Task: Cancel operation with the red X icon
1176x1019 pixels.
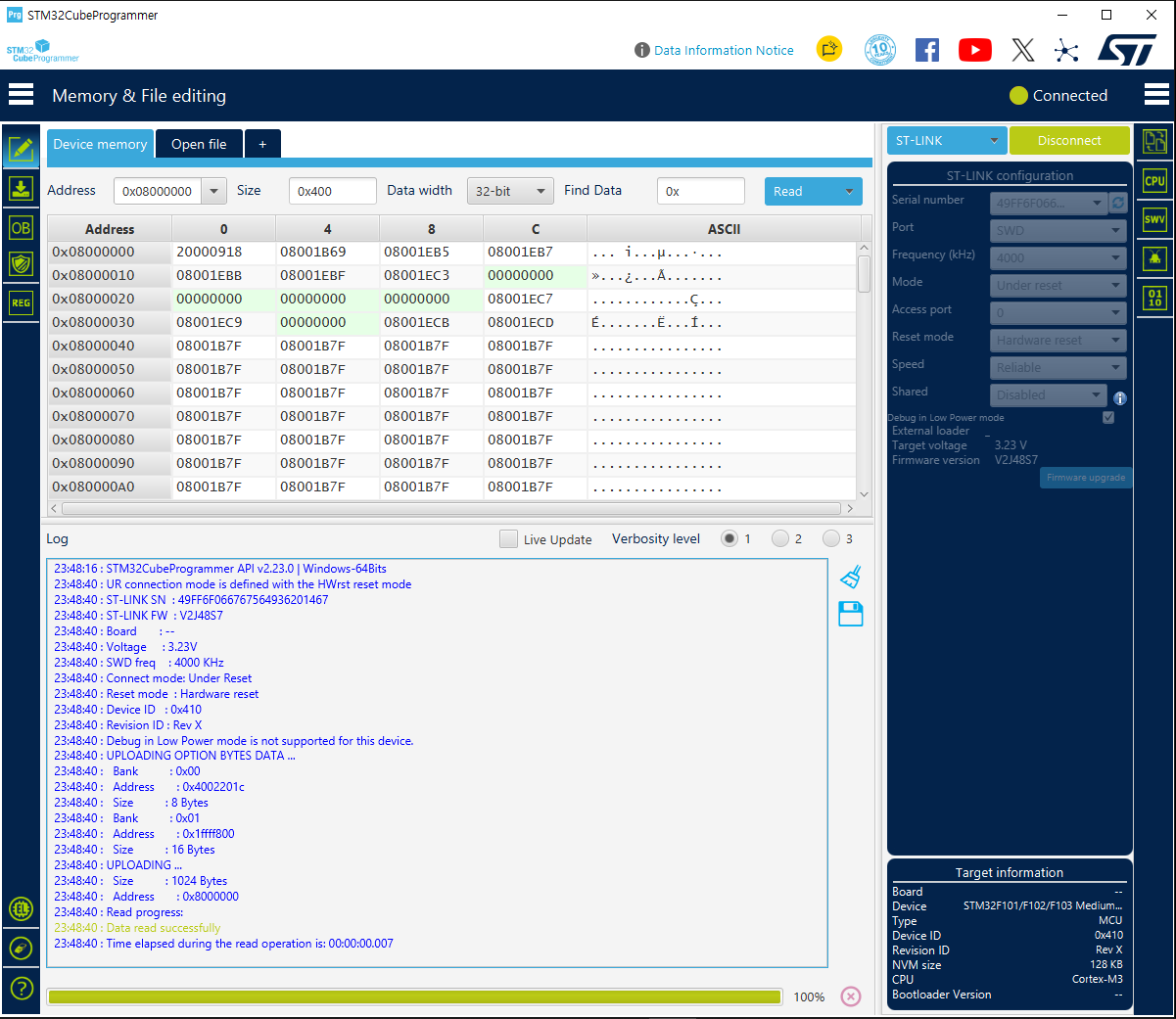Action: click(x=851, y=996)
